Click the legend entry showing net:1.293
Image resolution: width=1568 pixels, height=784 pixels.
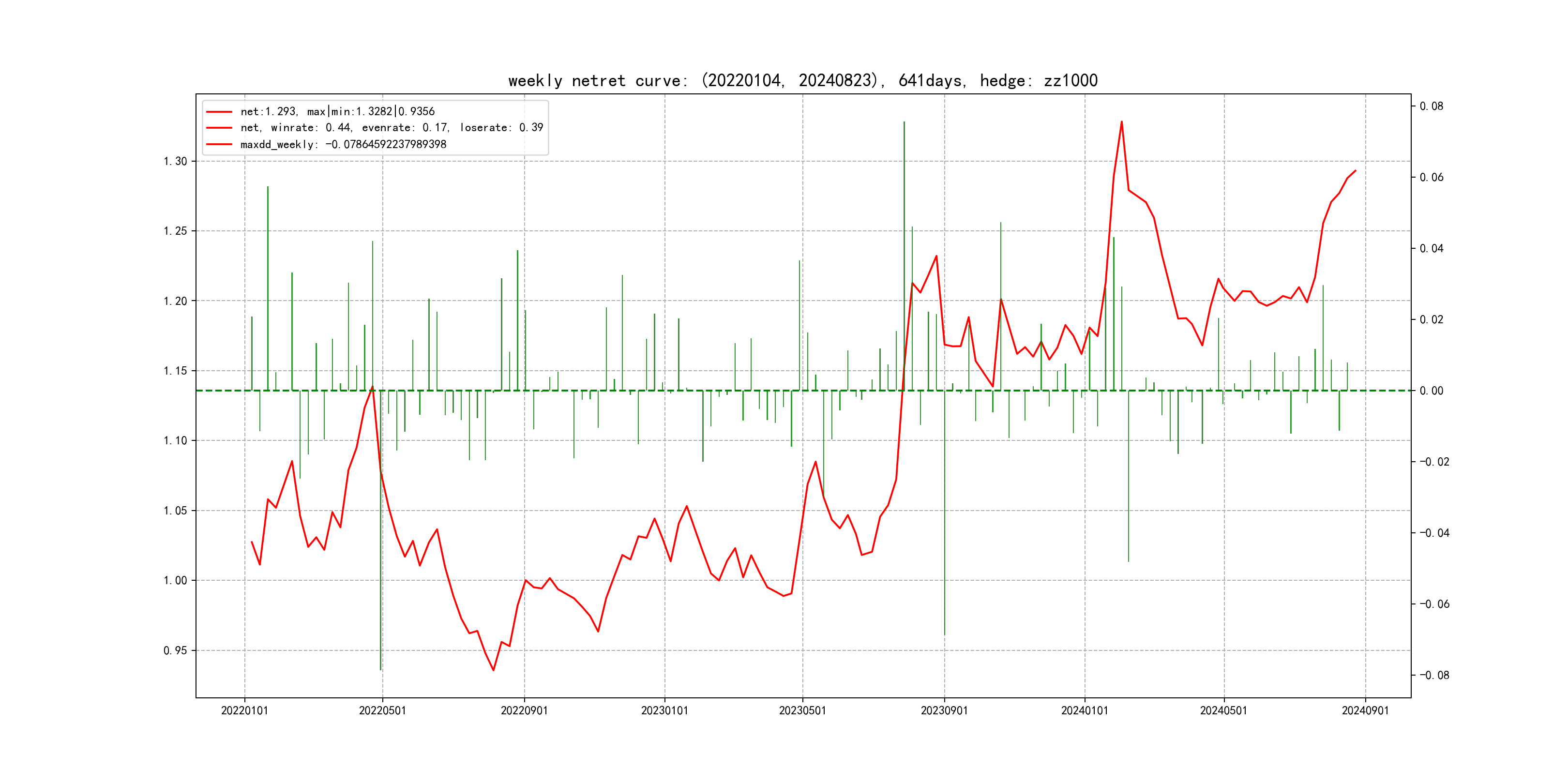337,111
